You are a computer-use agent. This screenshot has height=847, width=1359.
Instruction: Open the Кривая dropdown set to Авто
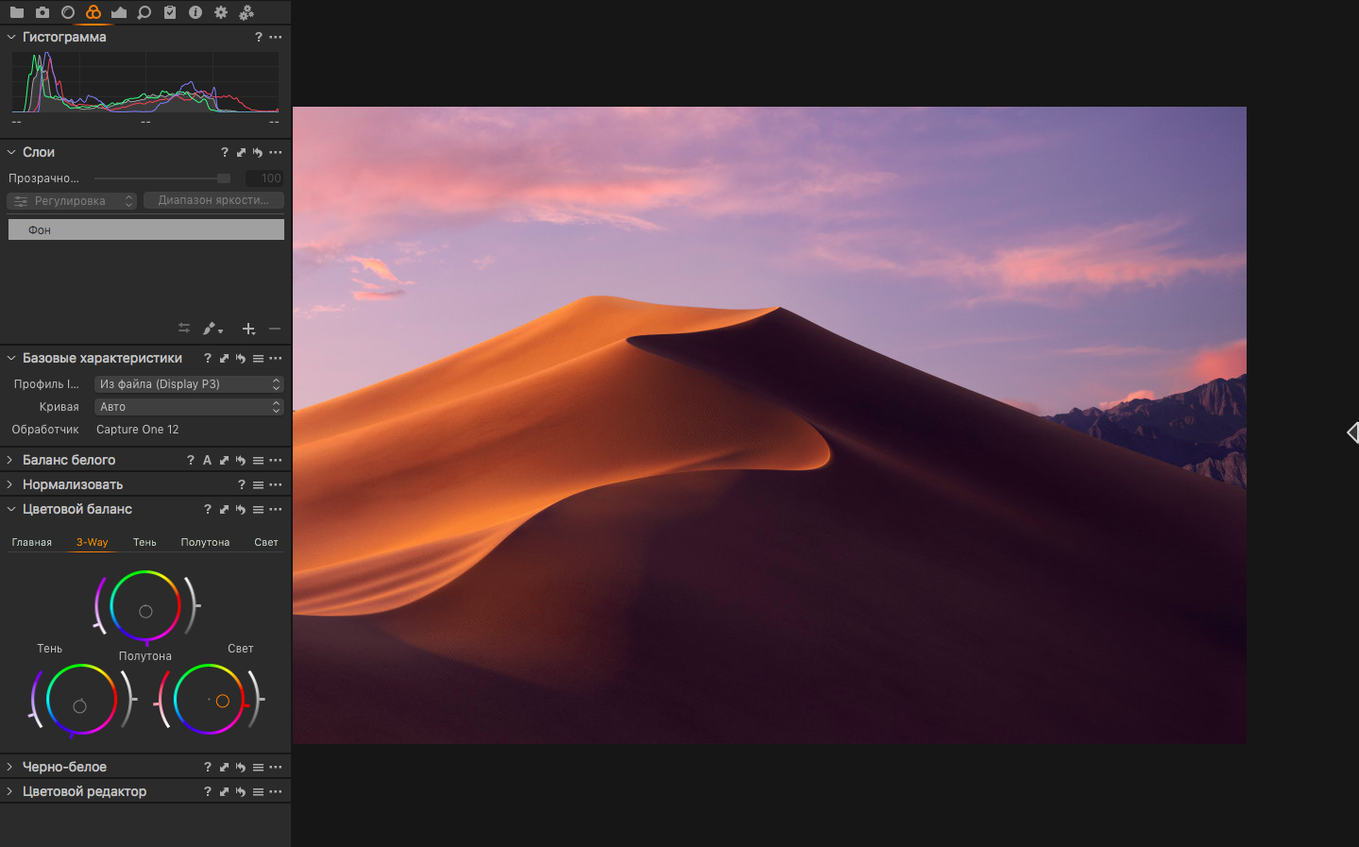tap(189, 407)
